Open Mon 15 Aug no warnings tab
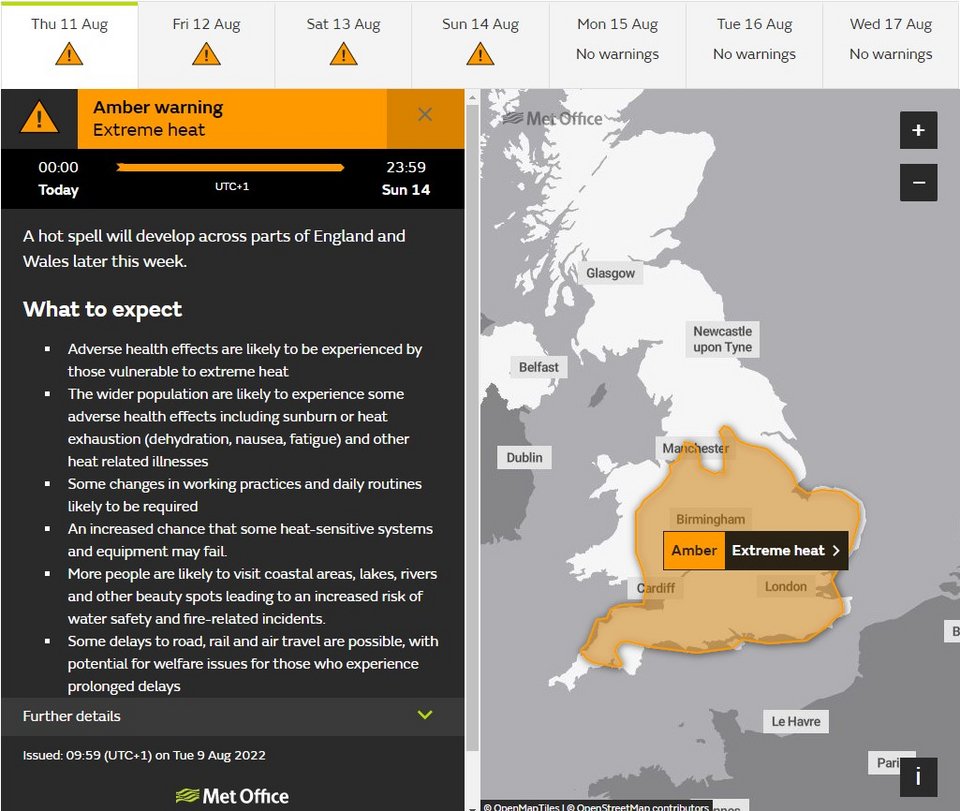 (x=617, y=38)
